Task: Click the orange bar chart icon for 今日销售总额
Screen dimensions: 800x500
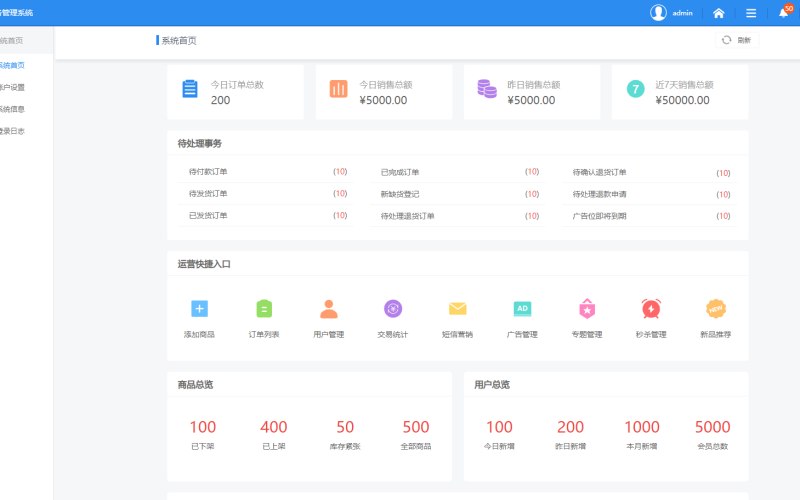Action: click(x=338, y=89)
